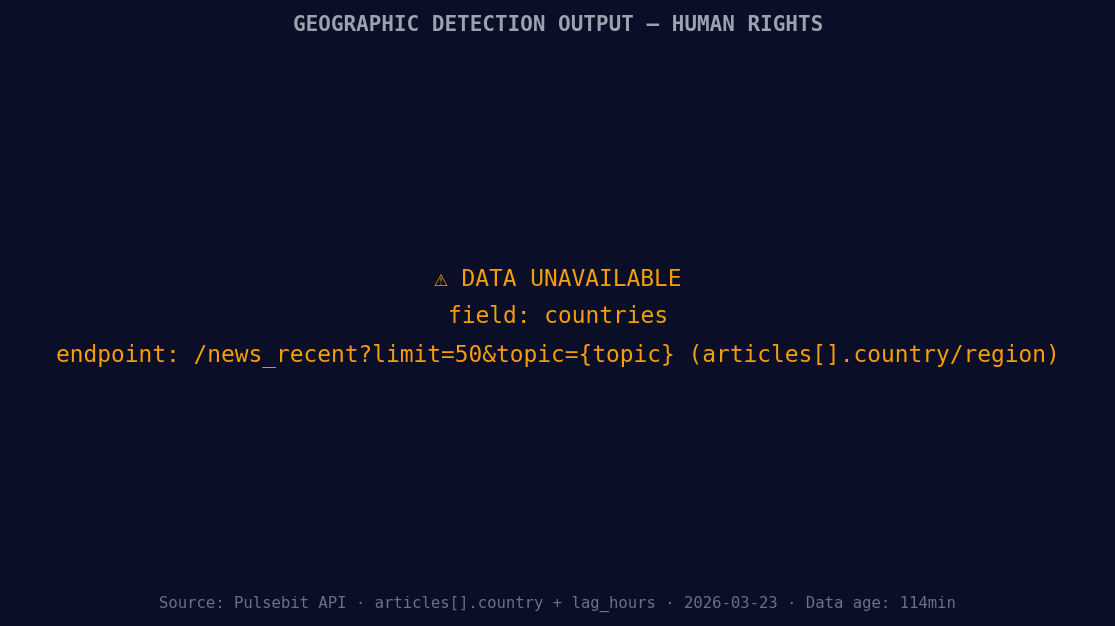The width and height of the screenshot is (1115, 626).
Task: Click the word "countries" in the field line
Action: coord(606,316)
